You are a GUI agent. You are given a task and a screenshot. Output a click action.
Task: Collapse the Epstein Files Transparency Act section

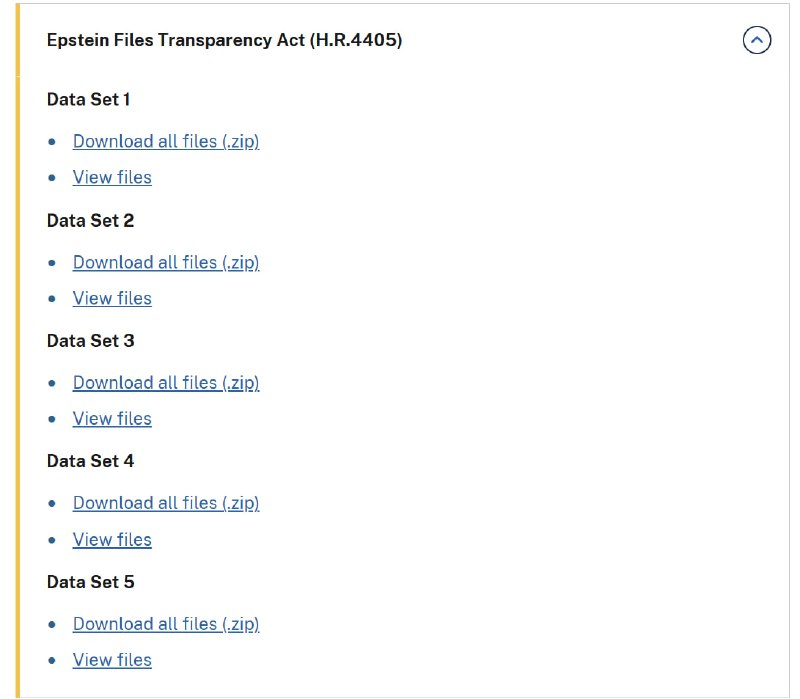[757, 41]
